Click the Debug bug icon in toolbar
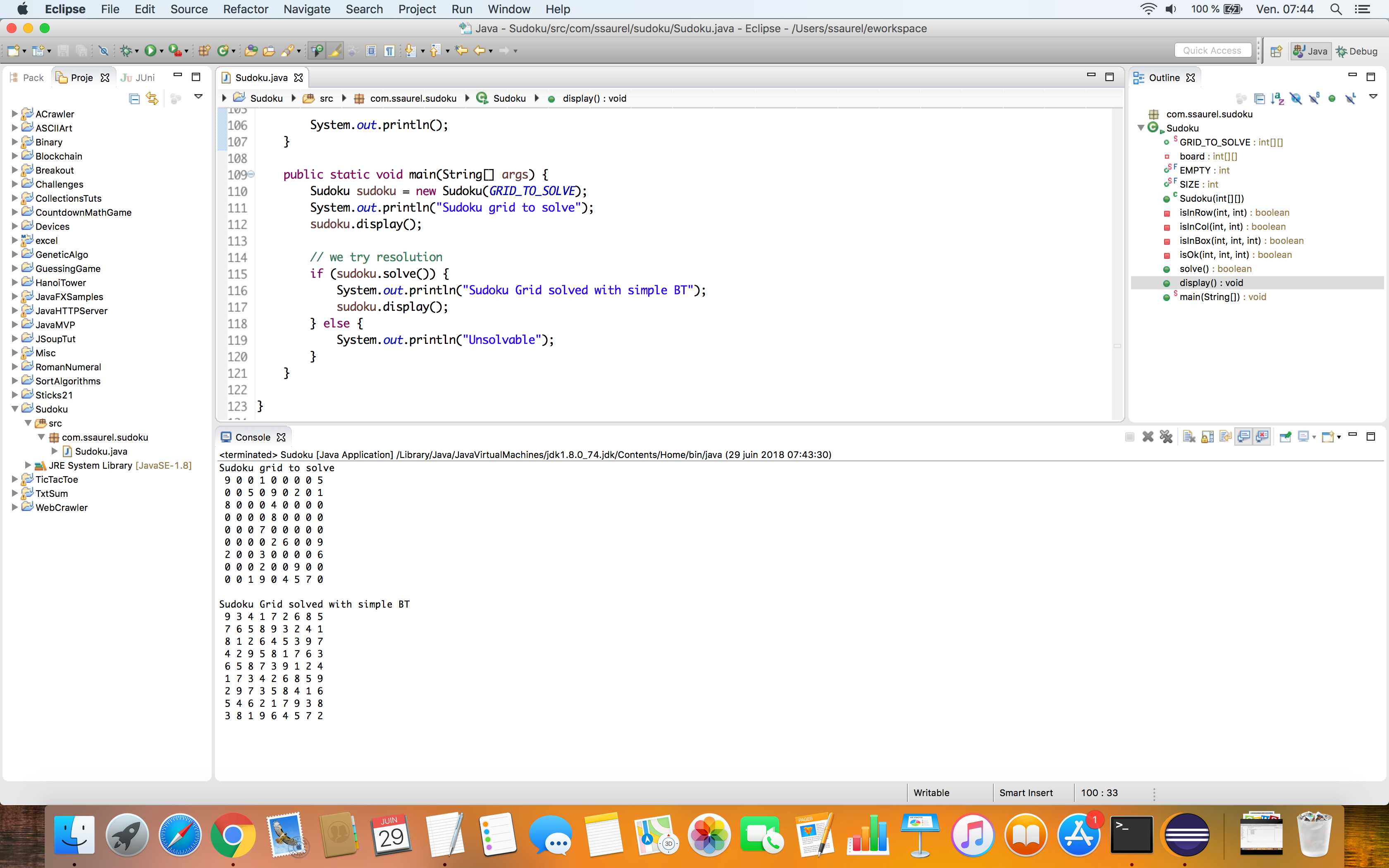The image size is (1389, 868). [126, 51]
